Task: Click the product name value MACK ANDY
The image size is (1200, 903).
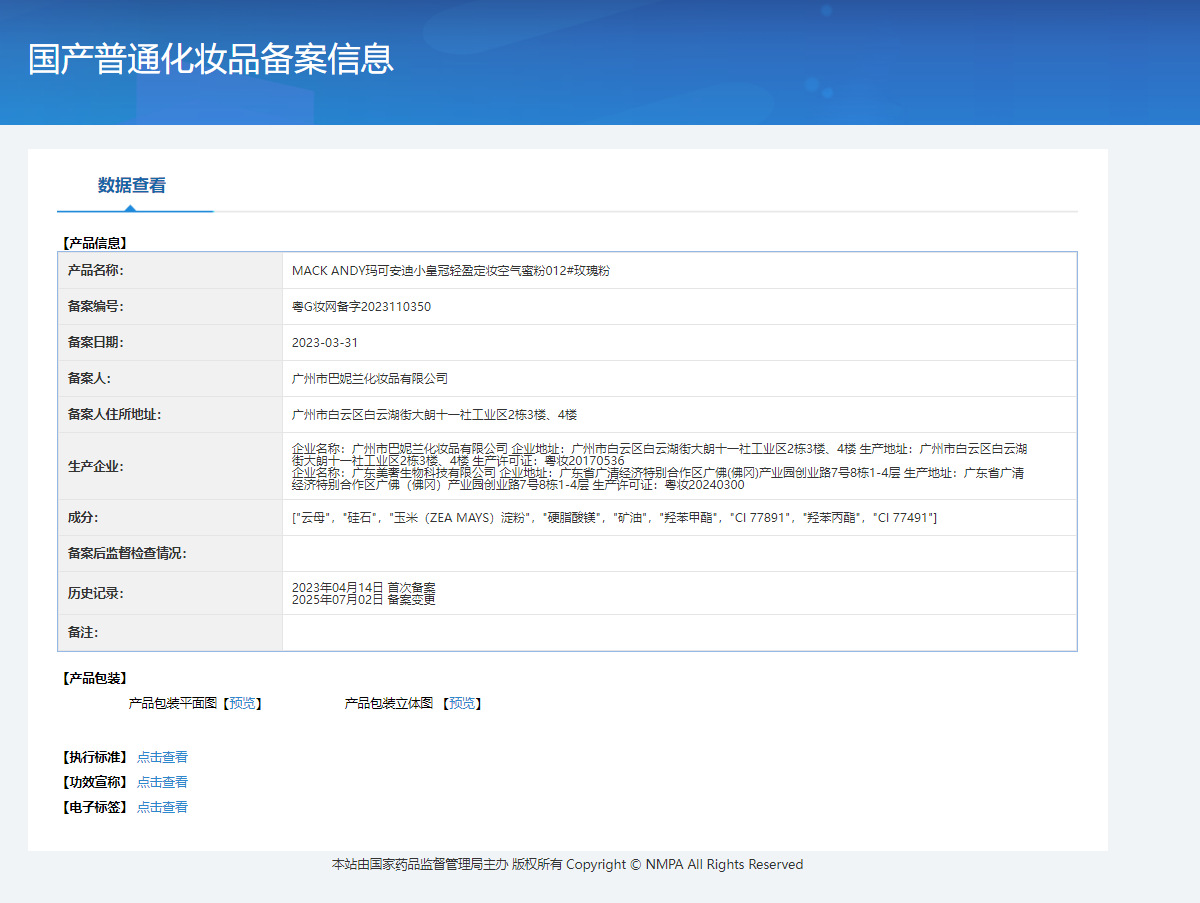Action: (x=450, y=271)
